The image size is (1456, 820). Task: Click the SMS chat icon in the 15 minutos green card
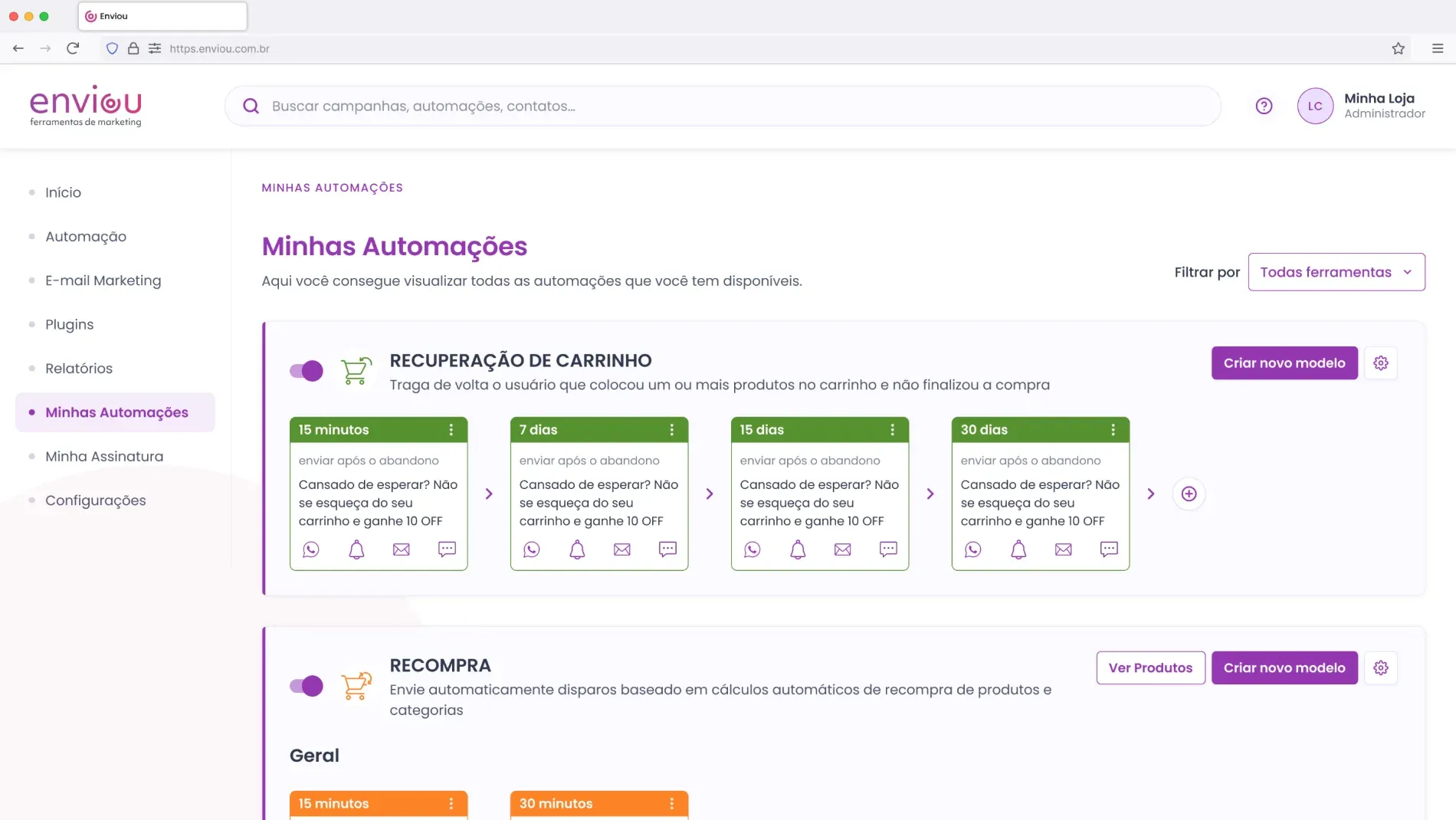click(x=447, y=549)
